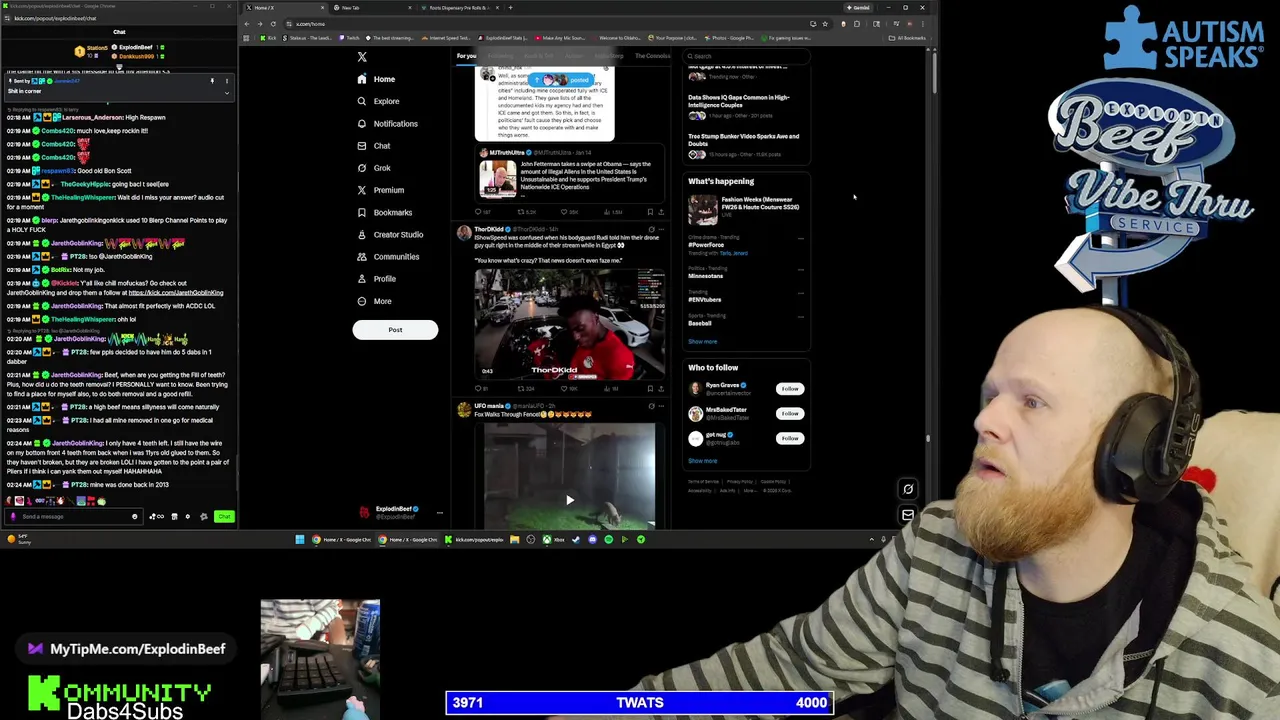The width and height of the screenshot is (1280, 720).
Task: Bookmark this page with star icon
Action: tap(824, 23)
